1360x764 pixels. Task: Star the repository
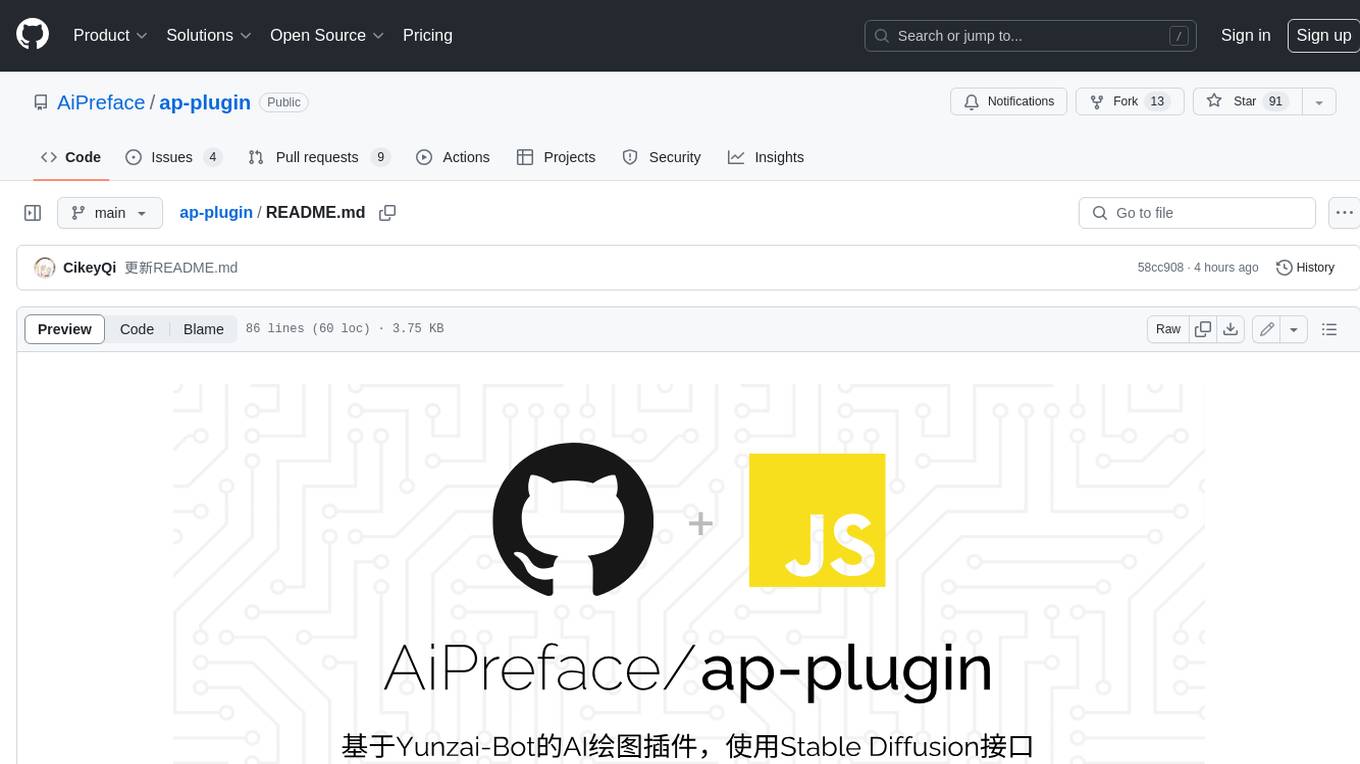1247,102
